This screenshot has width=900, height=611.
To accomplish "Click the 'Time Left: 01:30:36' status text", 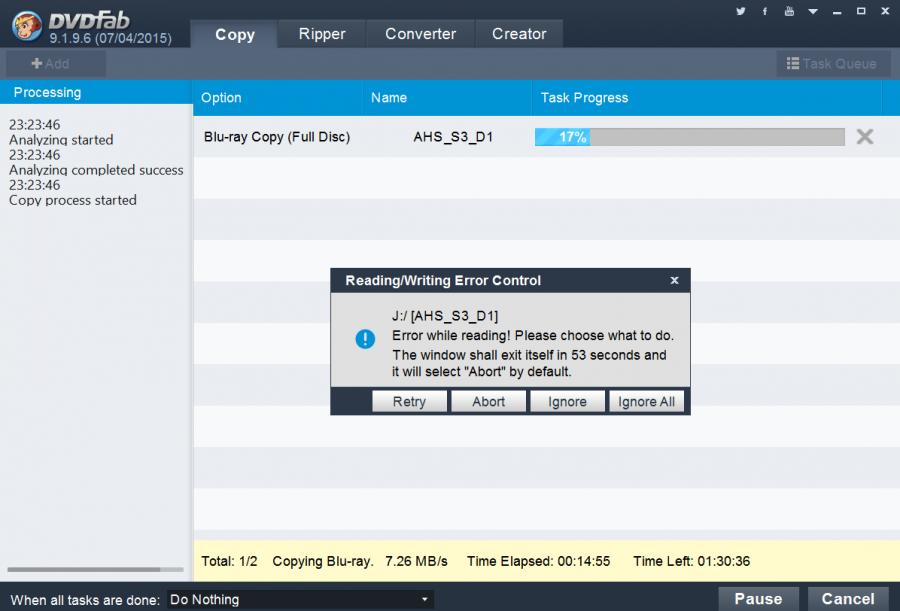I will click(692, 561).
